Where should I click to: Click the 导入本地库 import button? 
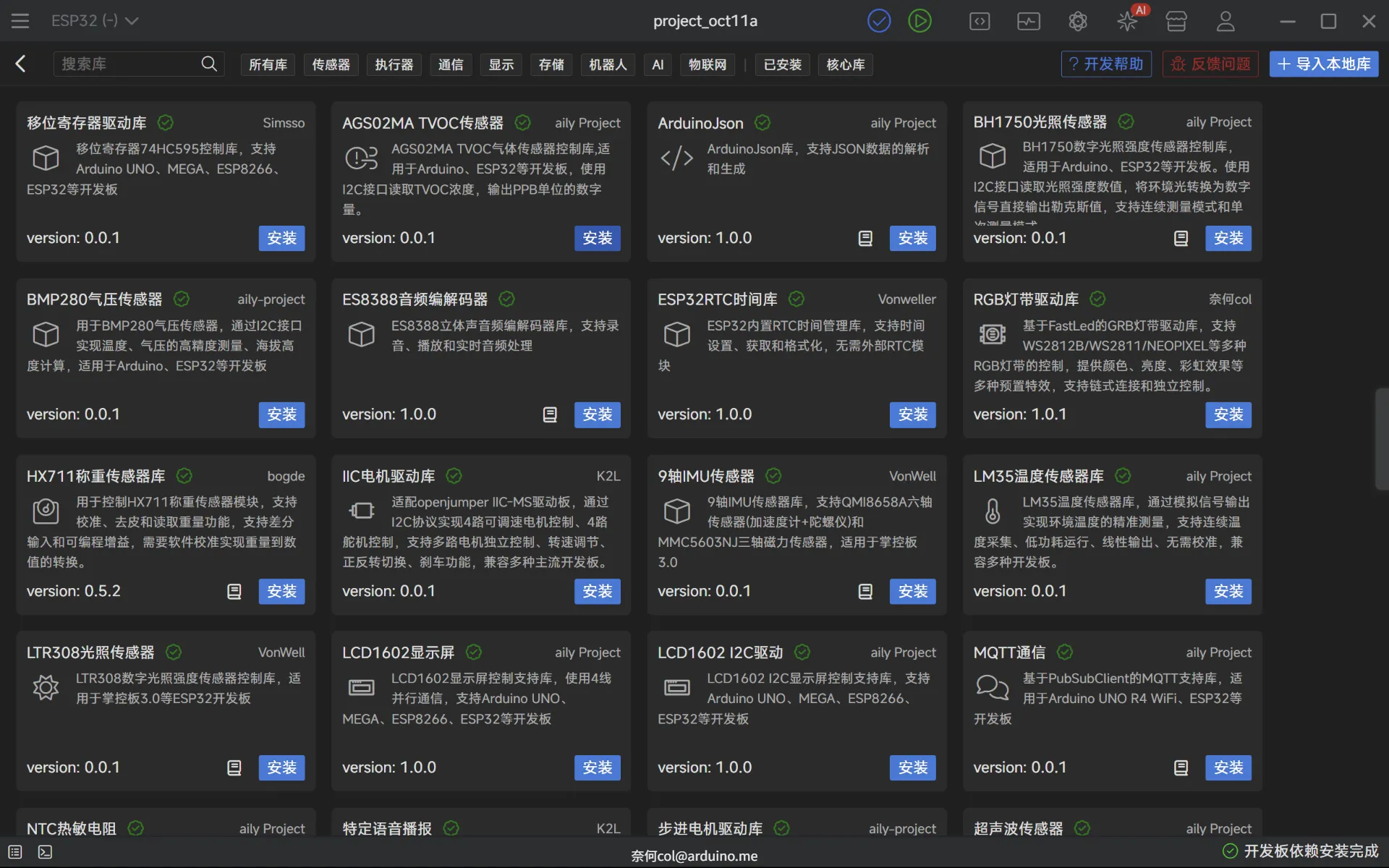click(x=1323, y=64)
